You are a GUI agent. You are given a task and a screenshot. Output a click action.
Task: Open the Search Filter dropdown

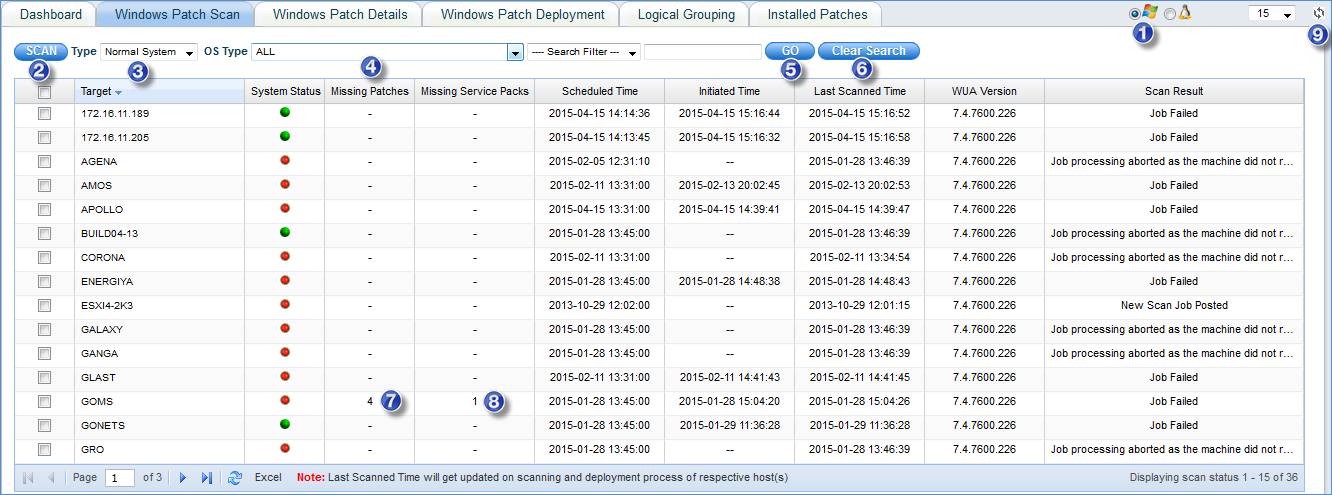pyautogui.click(x=583, y=52)
